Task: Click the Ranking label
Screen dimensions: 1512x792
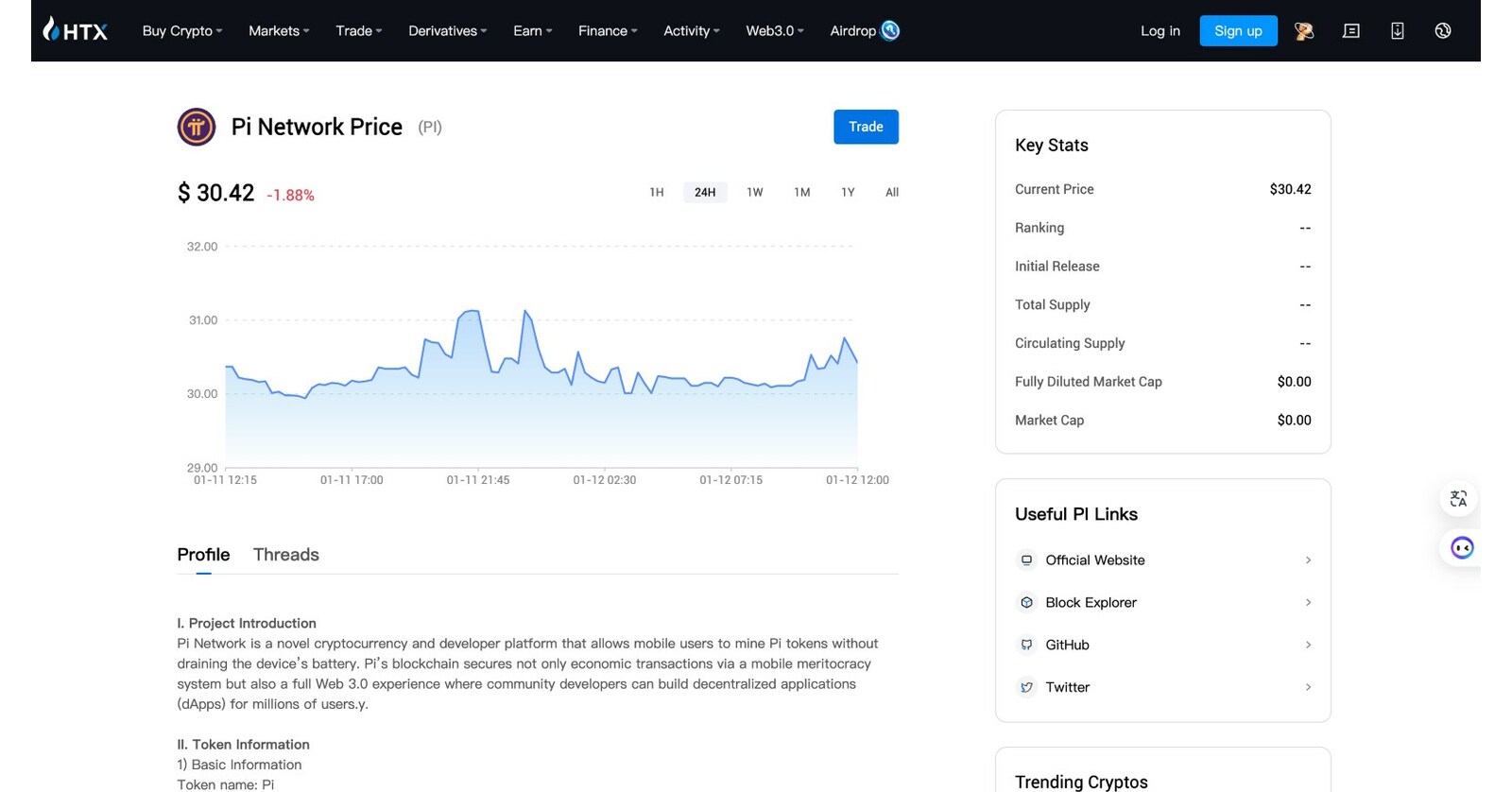Action: (1039, 228)
